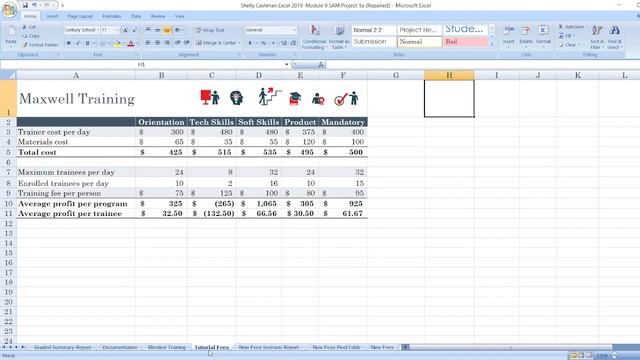Viewport: 640px width, 360px height.
Task: Increase the font size
Action: pyautogui.click(x=125, y=30)
